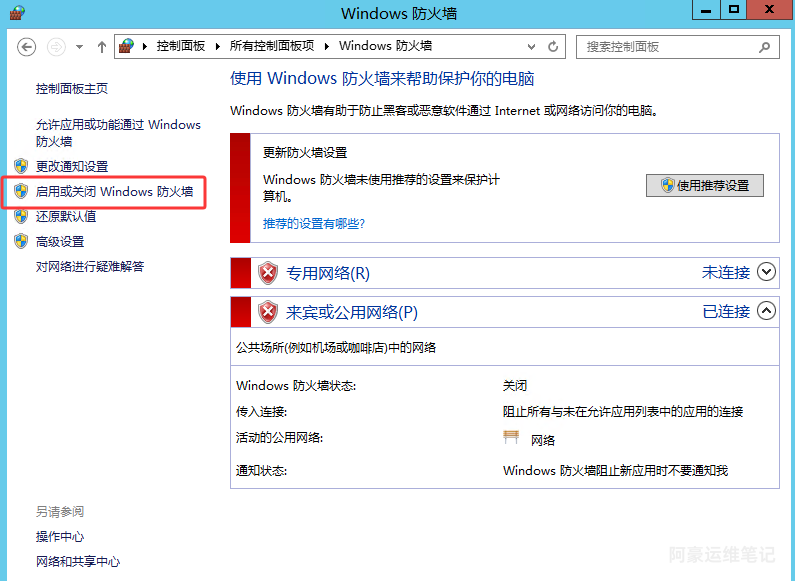The width and height of the screenshot is (795, 581).
Task: Open 启用或关闭 Windows 防火墙 link
Action: tap(115, 192)
